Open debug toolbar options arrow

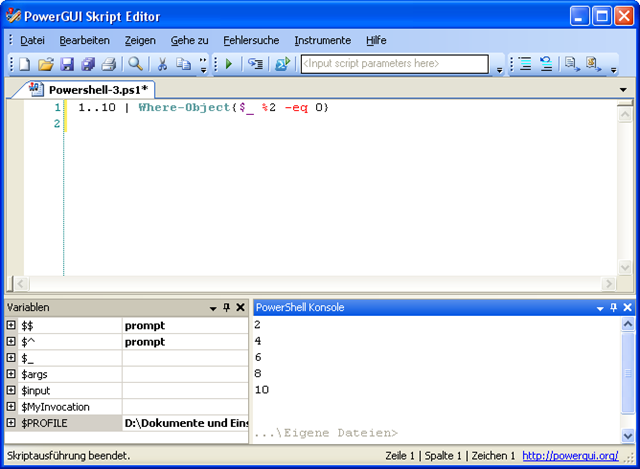[500, 70]
